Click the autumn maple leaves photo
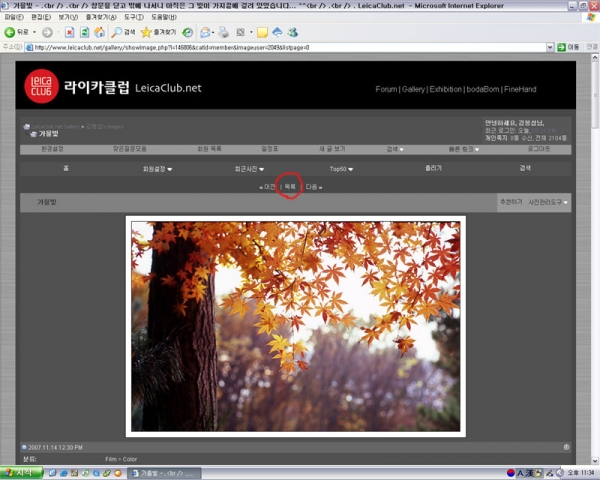The image size is (600, 480). pyautogui.click(x=295, y=326)
